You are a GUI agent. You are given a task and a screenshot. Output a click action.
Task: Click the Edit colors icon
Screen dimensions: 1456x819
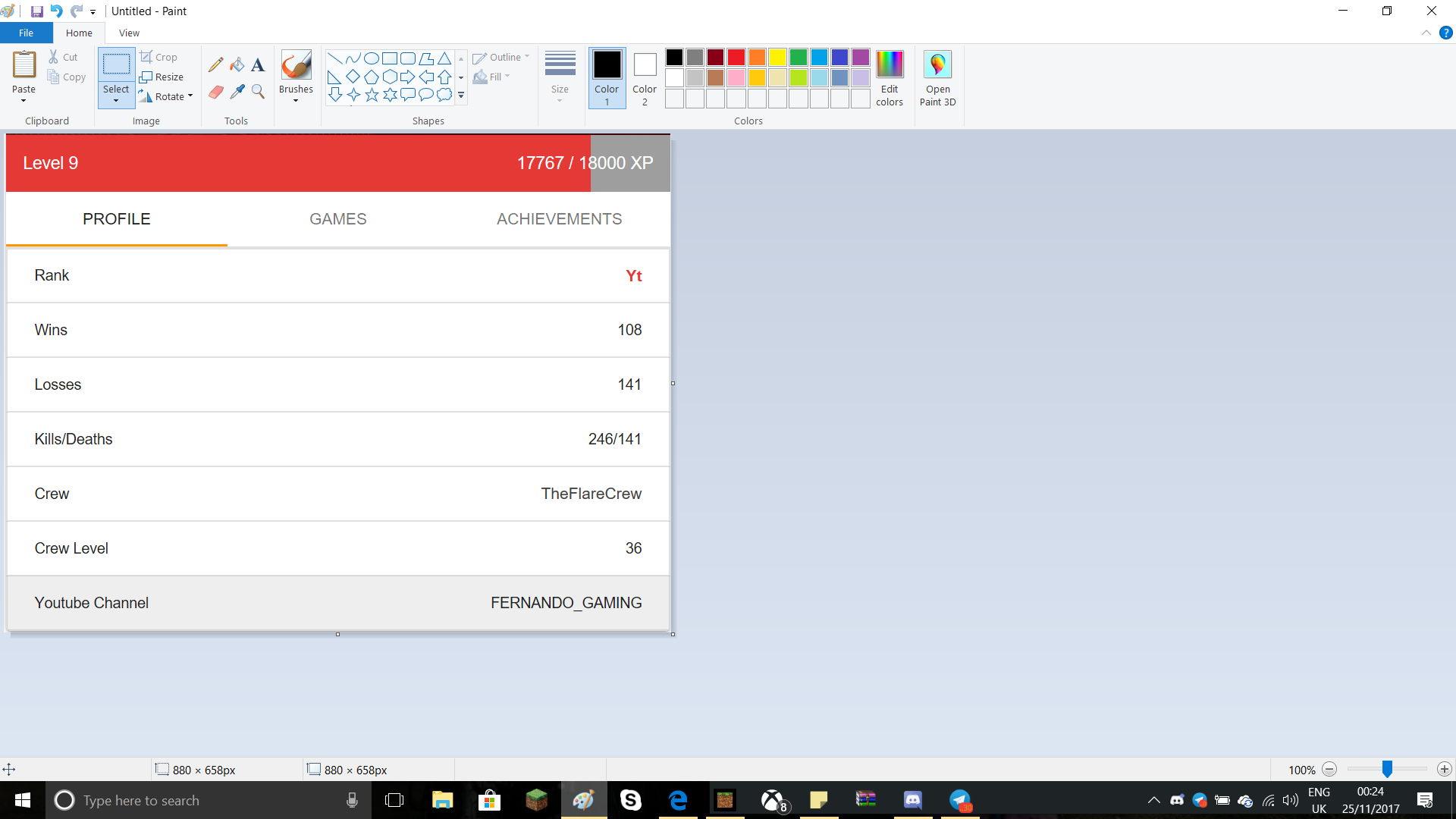(890, 79)
